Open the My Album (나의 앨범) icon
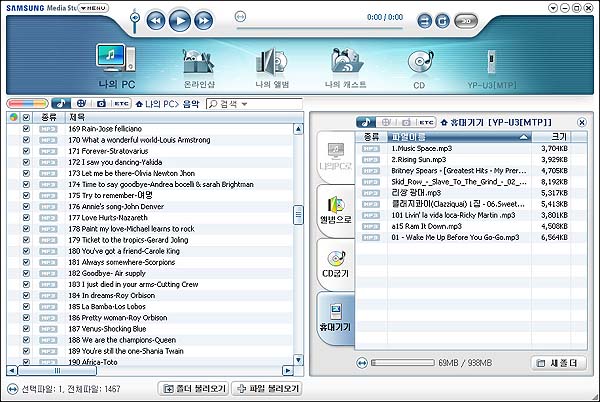This screenshot has height=402, width=600. pos(272,68)
